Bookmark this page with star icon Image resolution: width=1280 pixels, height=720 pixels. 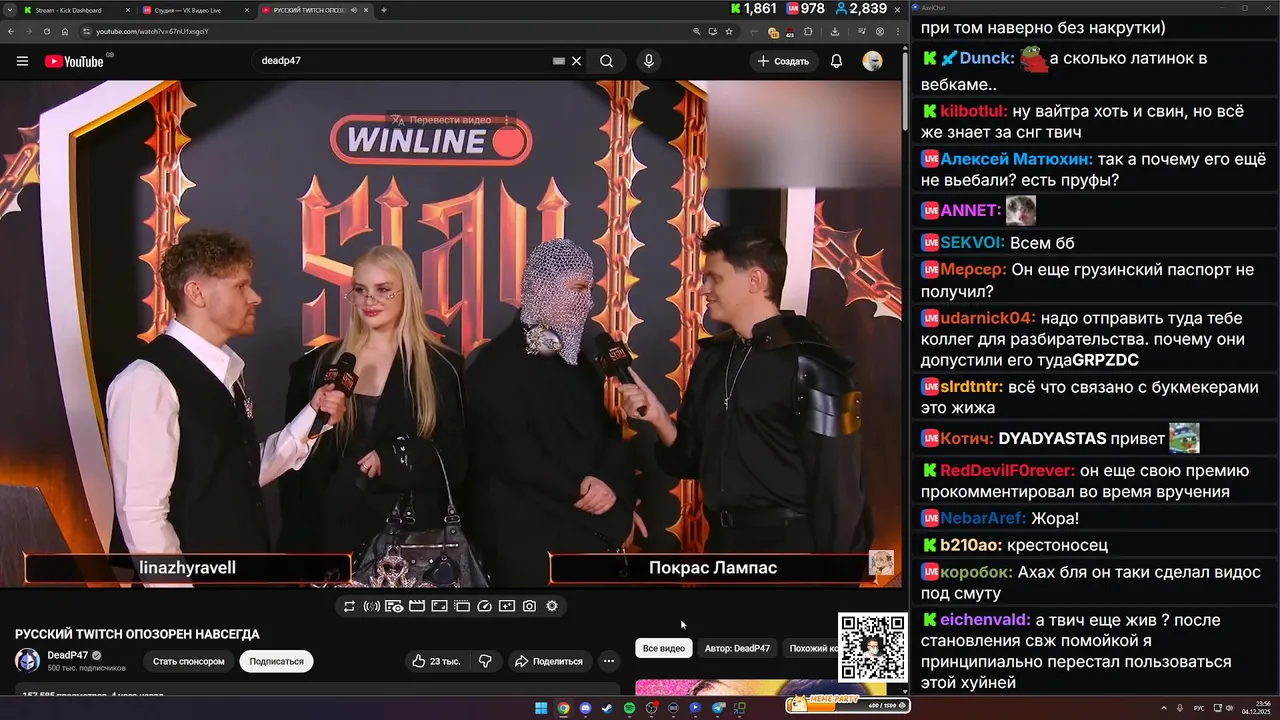click(729, 32)
